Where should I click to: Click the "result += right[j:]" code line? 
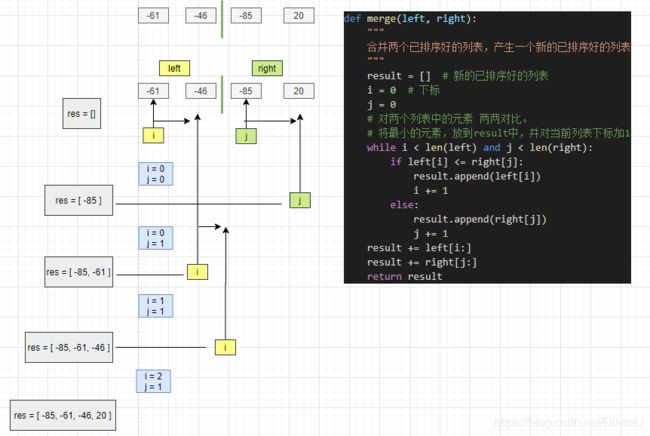click(422, 262)
